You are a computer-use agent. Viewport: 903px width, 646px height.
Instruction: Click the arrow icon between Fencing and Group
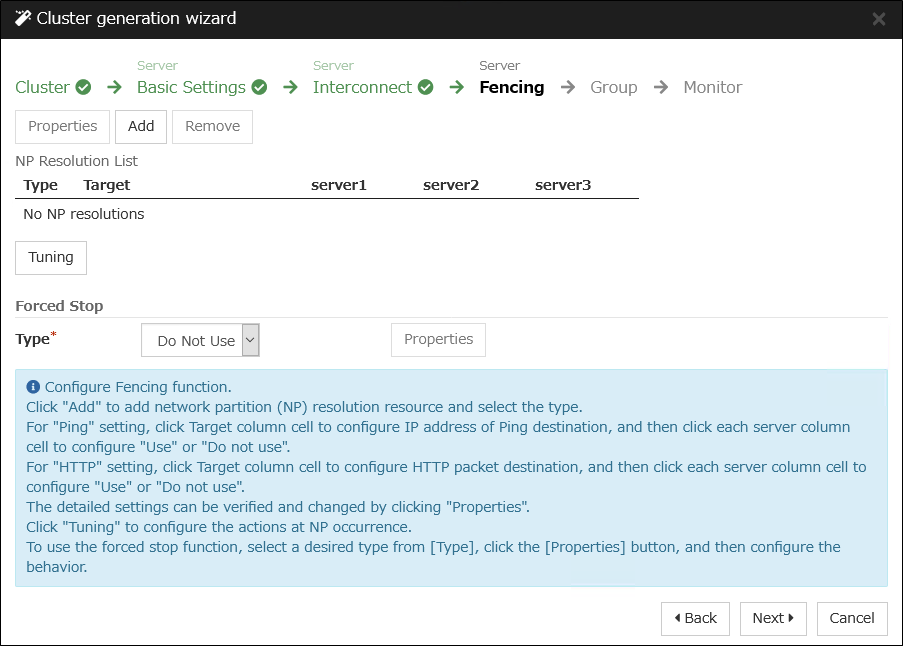pos(567,87)
